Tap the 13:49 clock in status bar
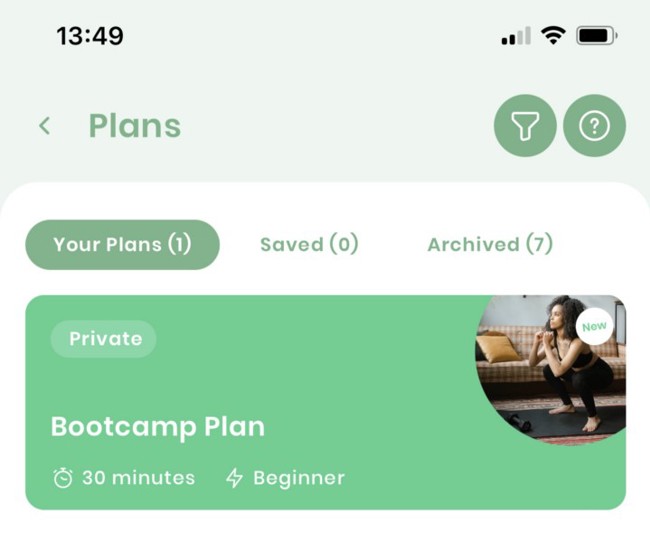650x550 pixels. point(90,36)
